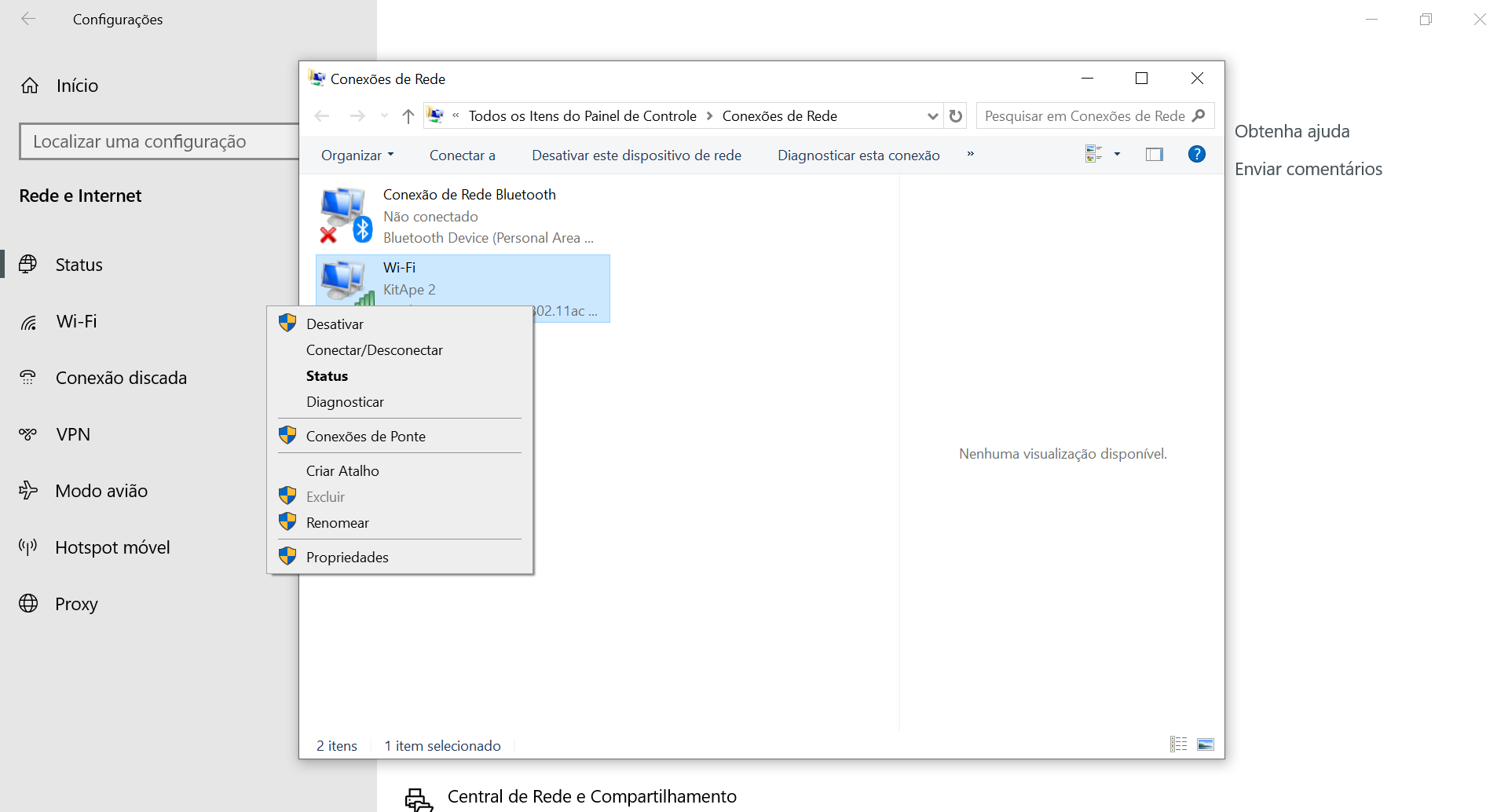Image resolution: width=1508 pixels, height=812 pixels.
Task: Open the Enviar comentários link
Action: tap(1309, 169)
